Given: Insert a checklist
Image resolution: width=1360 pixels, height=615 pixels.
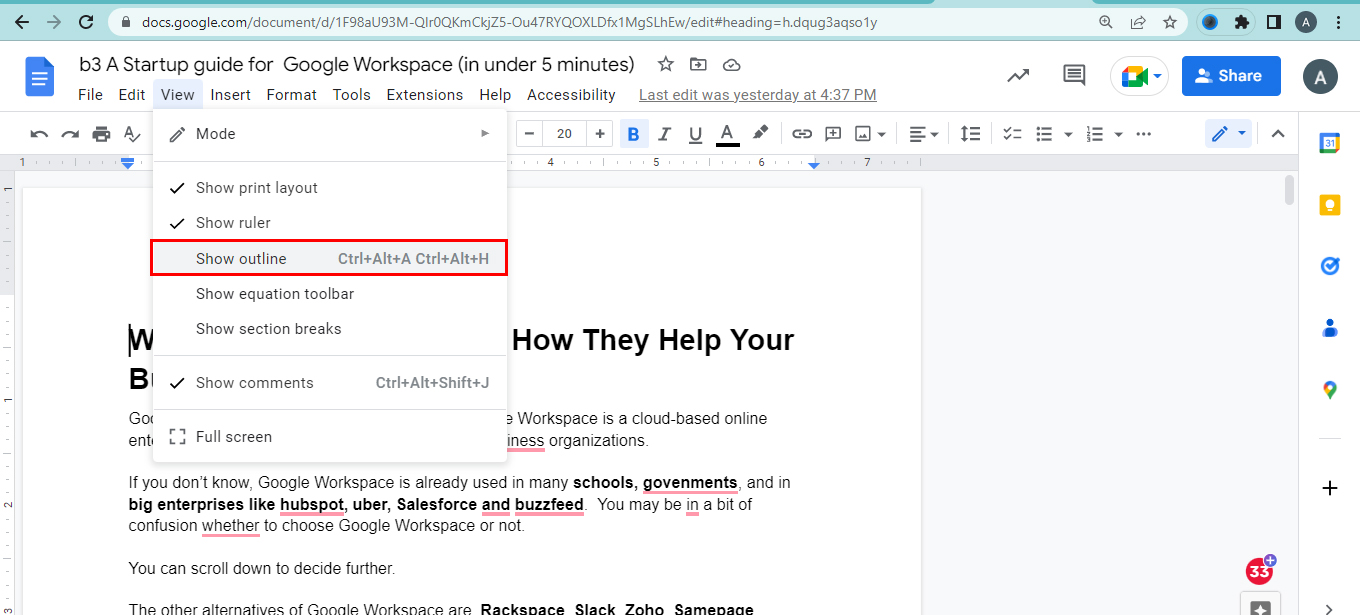Looking at the screenshot, I should click(1012, 134).
